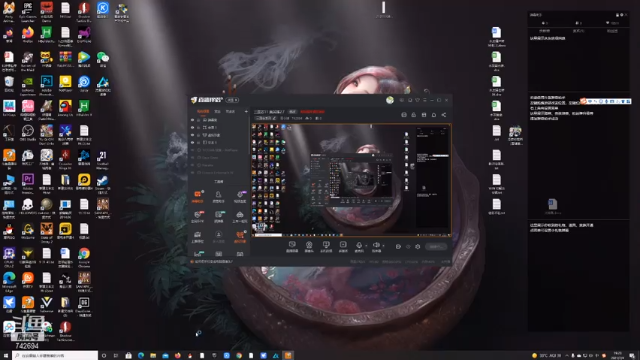Open the Microsoft Edge desktop shortcut
640x360 pixels.
click(9, 282)
